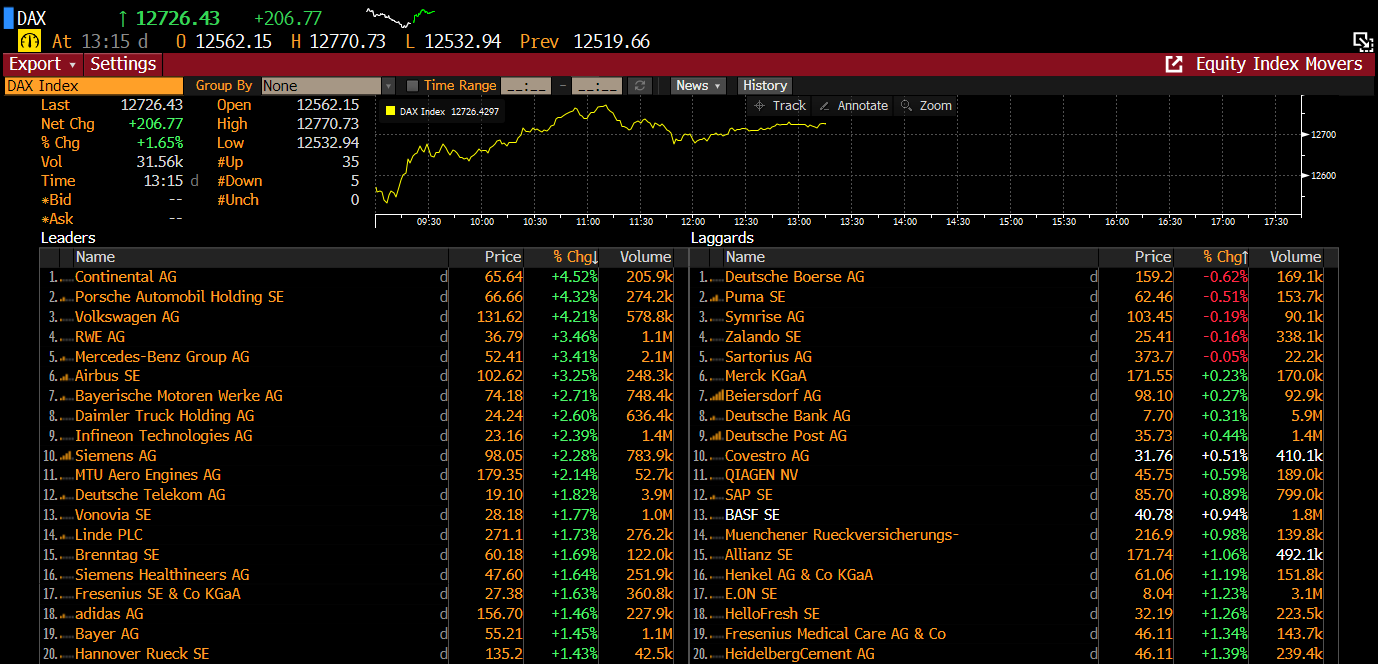1378x664 pixels.
Task: Expand the News dropdown menu
Action: [698, 86]
